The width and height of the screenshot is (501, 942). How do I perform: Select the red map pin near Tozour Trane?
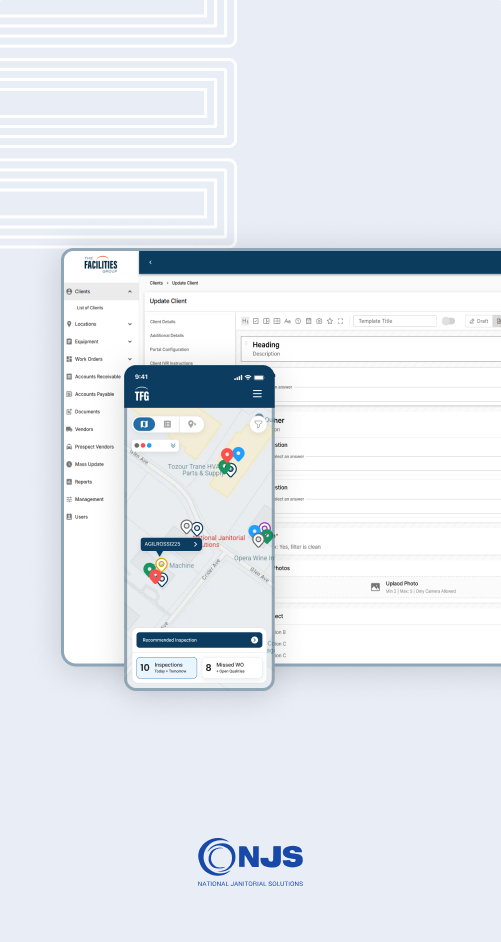(226, 455)
